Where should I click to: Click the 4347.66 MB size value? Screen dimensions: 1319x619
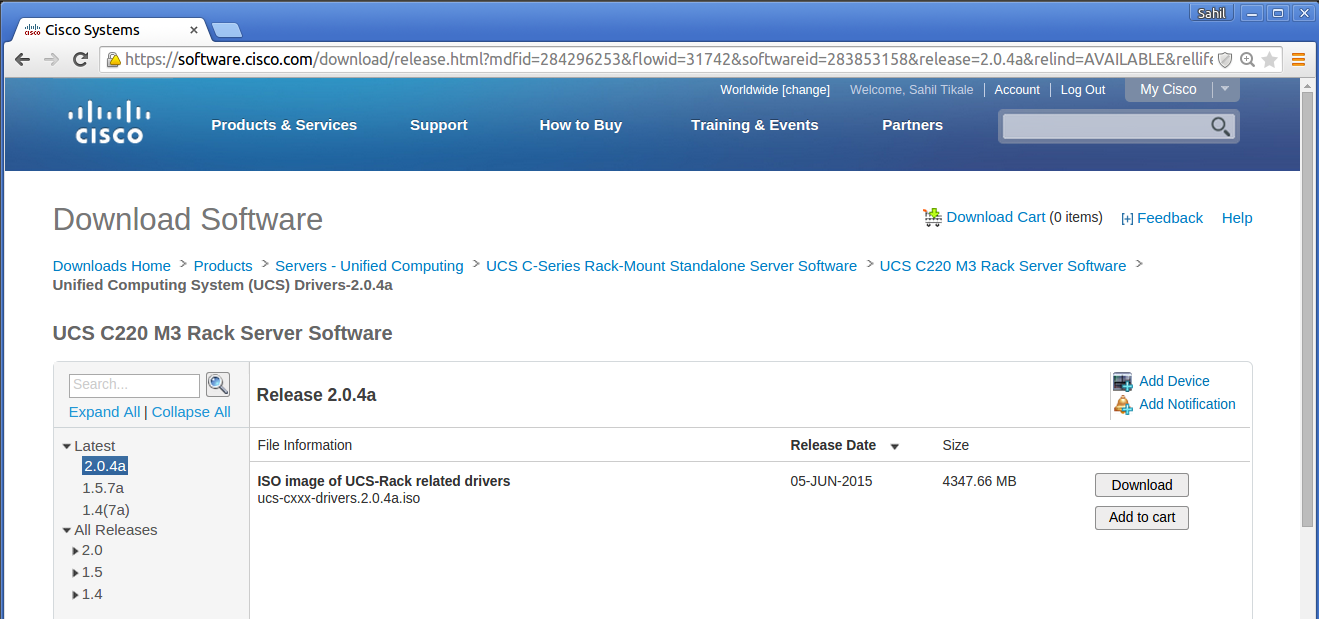(x=979, y=481)
